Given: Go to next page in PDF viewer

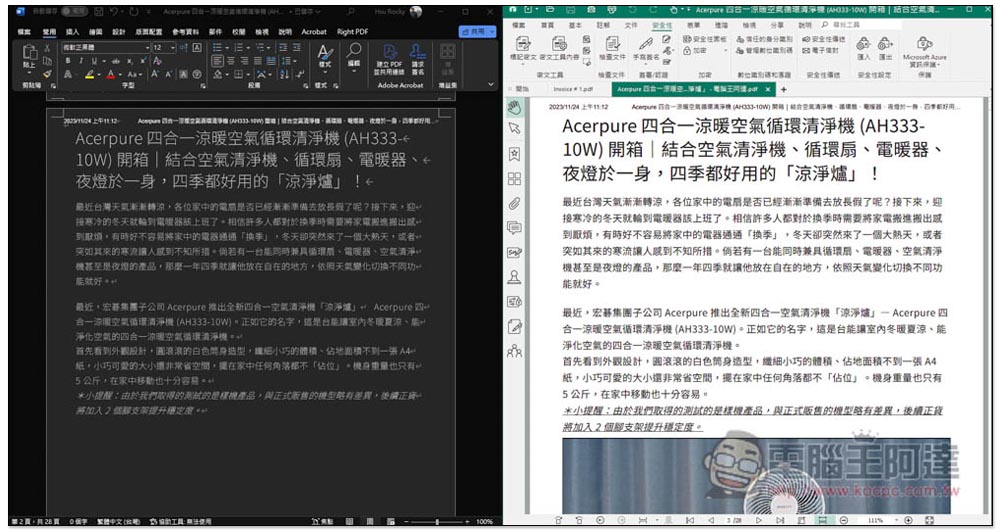Looking at the screenshot, I should pos(758,521).
